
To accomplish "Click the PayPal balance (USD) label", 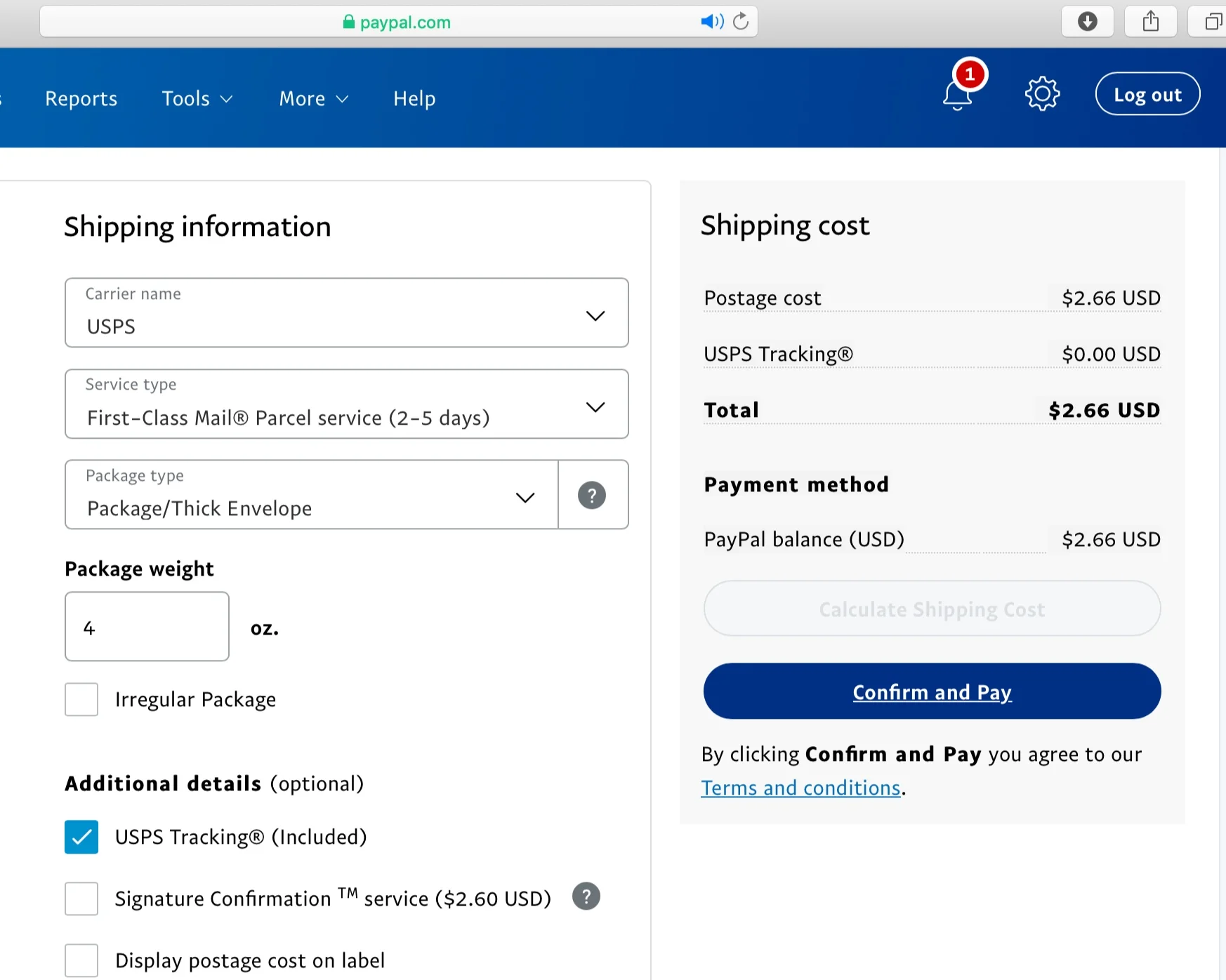I will click(x=804, y=539).
